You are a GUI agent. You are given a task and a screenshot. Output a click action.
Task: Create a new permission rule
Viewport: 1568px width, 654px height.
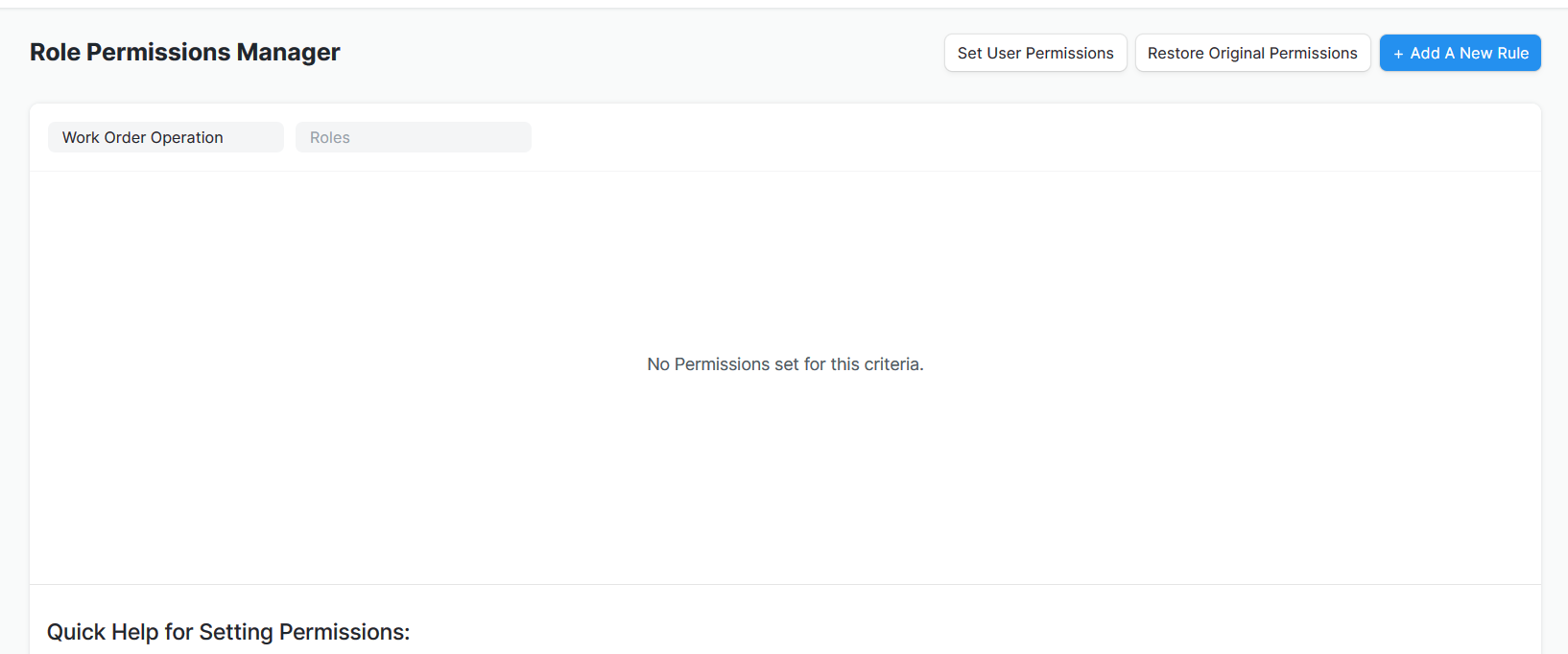point(1460,53)
